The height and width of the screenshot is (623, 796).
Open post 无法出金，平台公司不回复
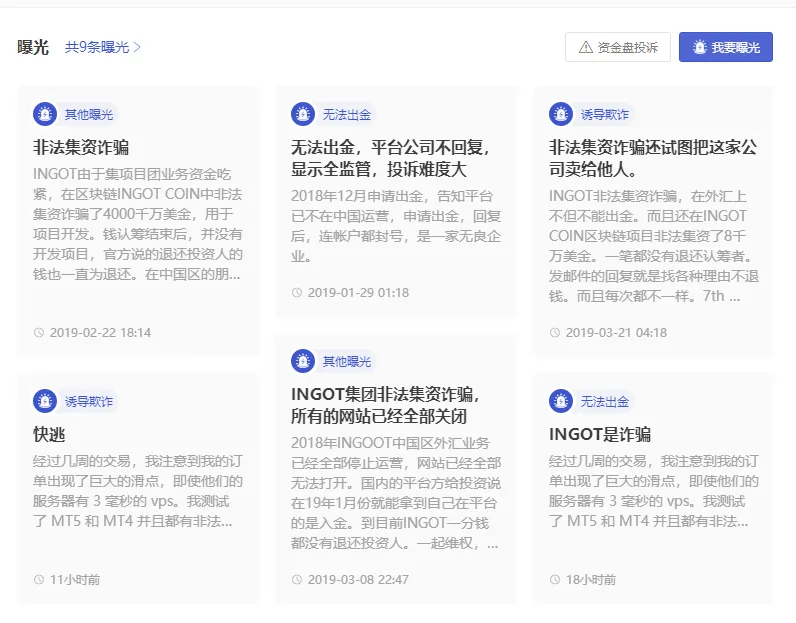coord(390,158)
